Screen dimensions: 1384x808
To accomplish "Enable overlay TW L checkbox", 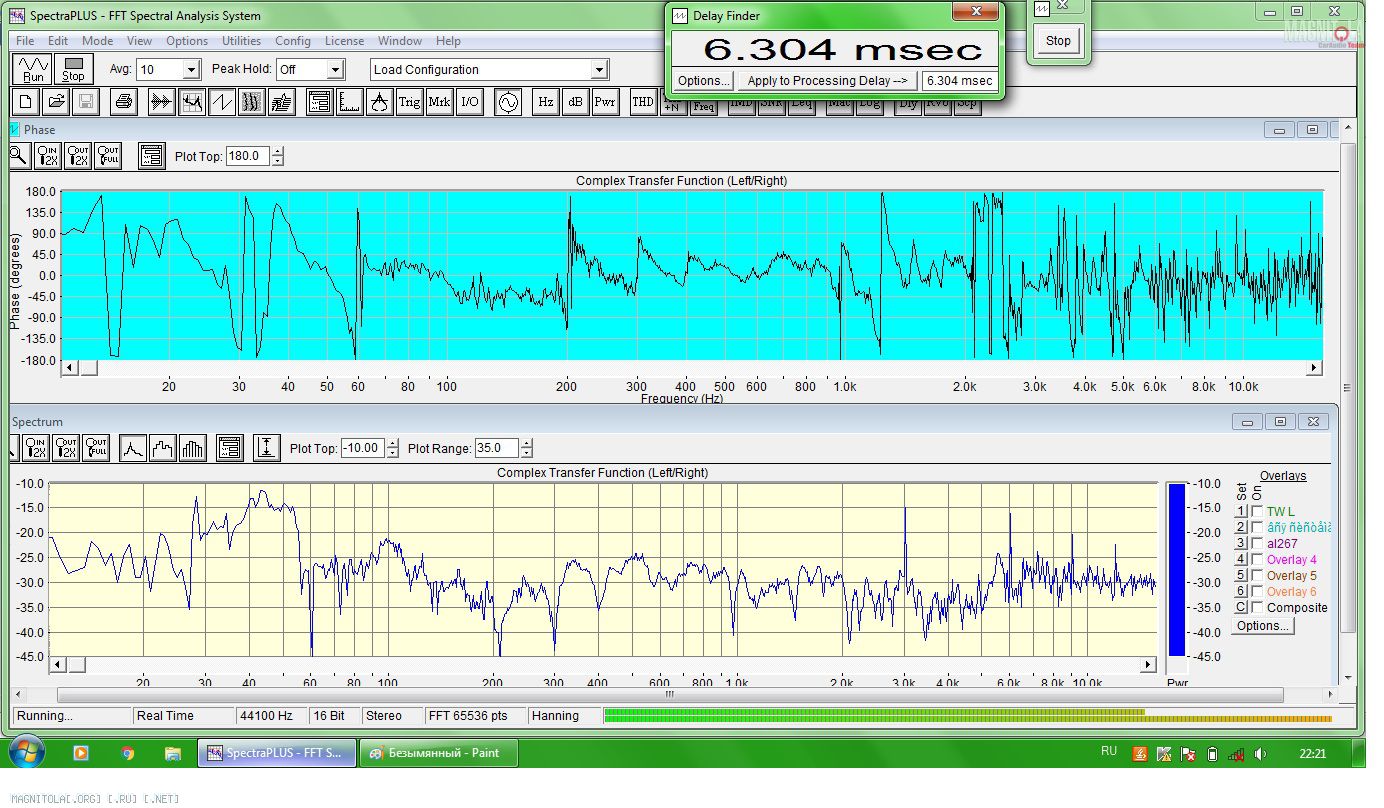I will pos(1257,511).
